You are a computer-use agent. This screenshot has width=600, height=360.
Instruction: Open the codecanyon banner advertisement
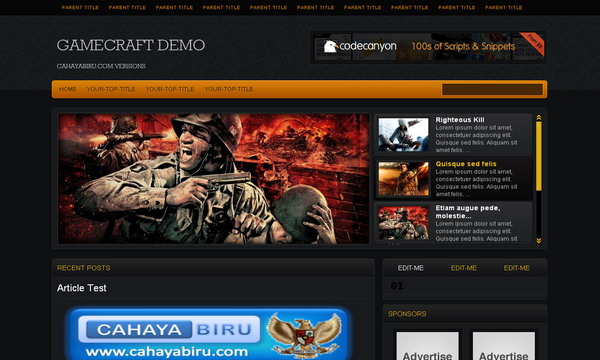(428, 47)
